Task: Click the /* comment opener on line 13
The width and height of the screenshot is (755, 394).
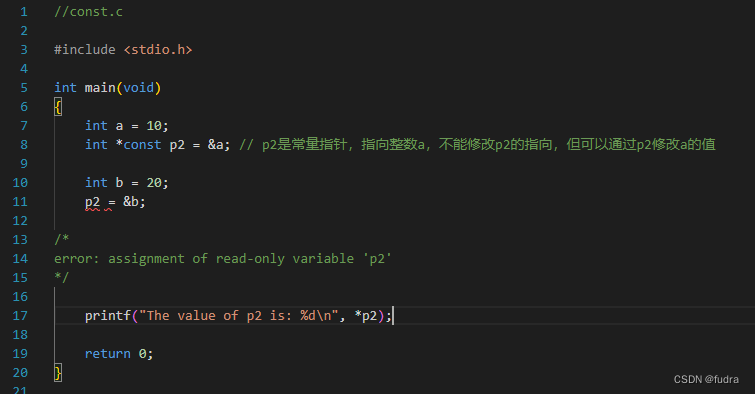Action: pos(62,239)
